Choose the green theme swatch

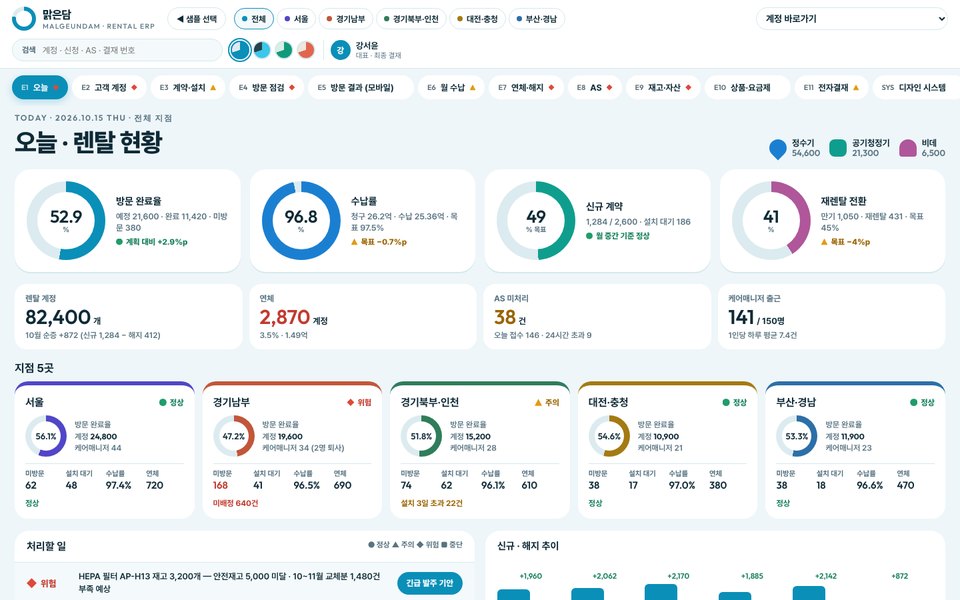[283, 50]
